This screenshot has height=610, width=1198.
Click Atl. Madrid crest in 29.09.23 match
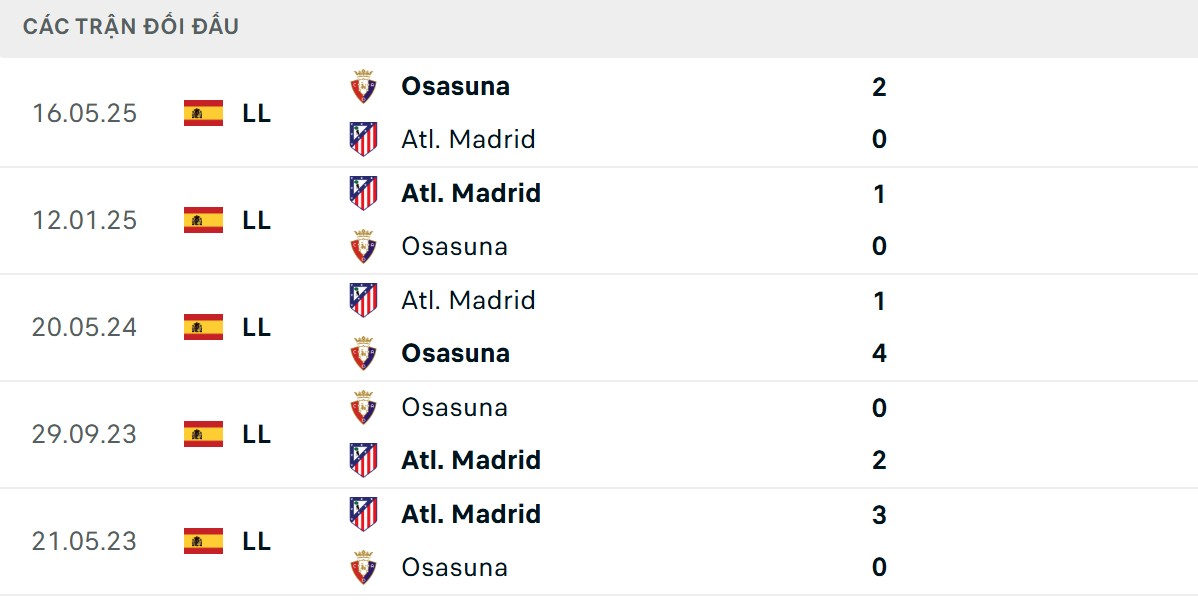point(363,460)
